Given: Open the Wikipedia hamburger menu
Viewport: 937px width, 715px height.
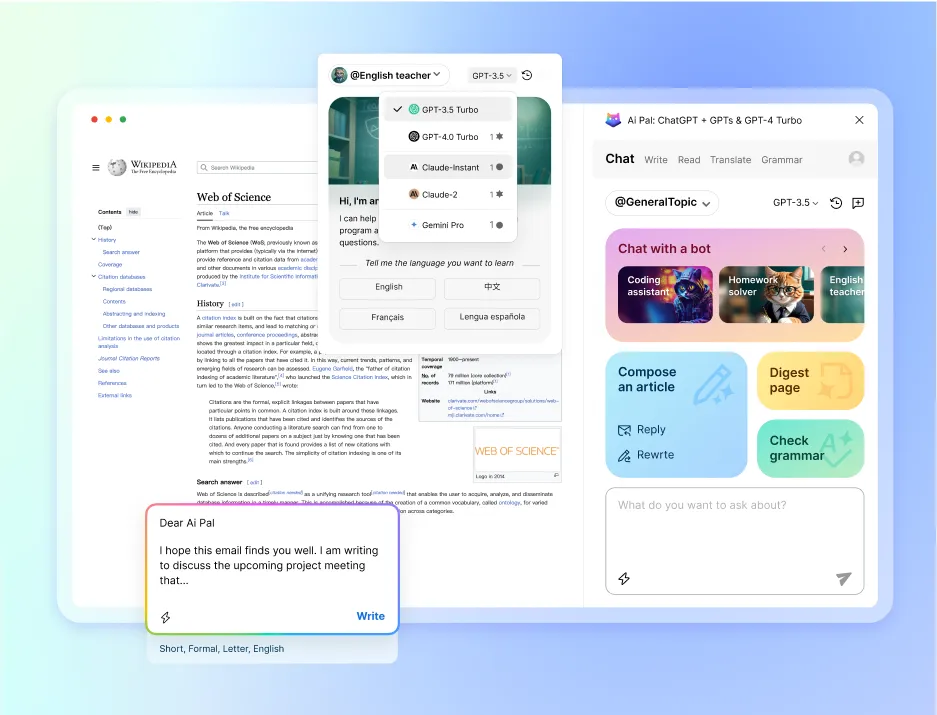Looking at the screenshot, I should 96,168.
